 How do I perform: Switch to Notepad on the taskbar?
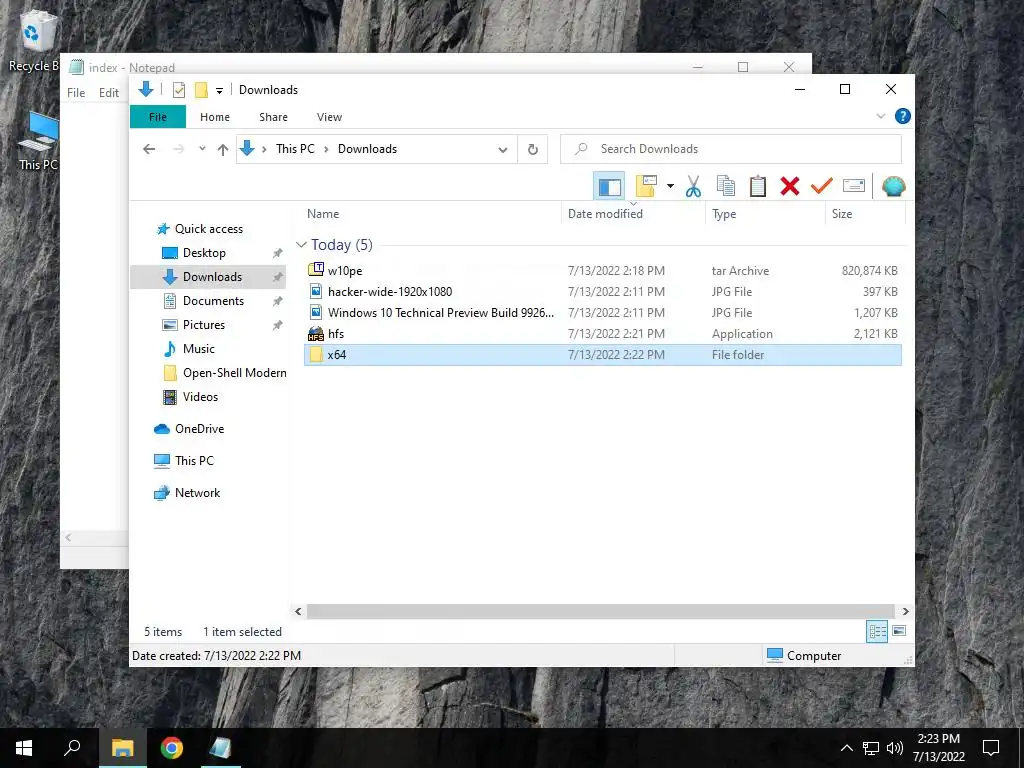[x=219, y=748]
